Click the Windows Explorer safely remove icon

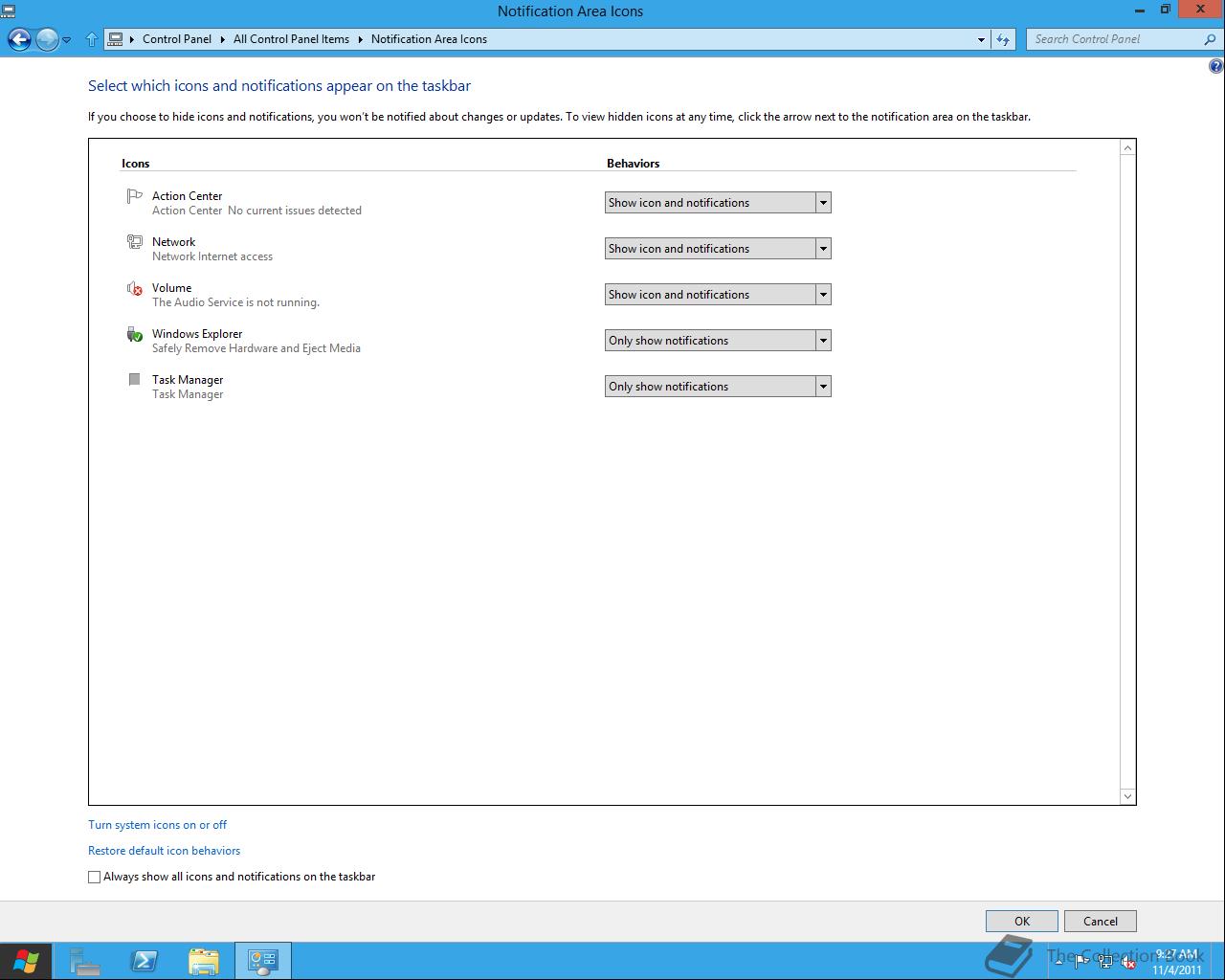(135, 334)
